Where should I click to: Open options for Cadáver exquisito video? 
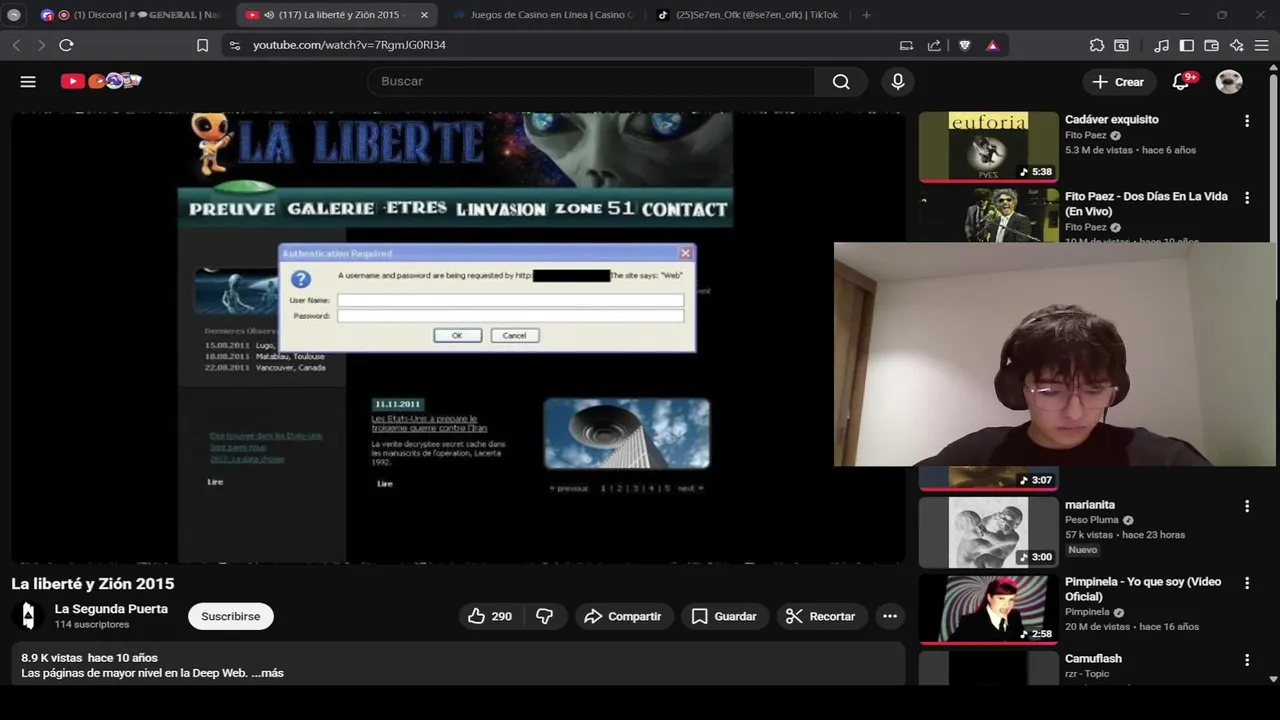pyautogui.click(x=1247, y=121)
